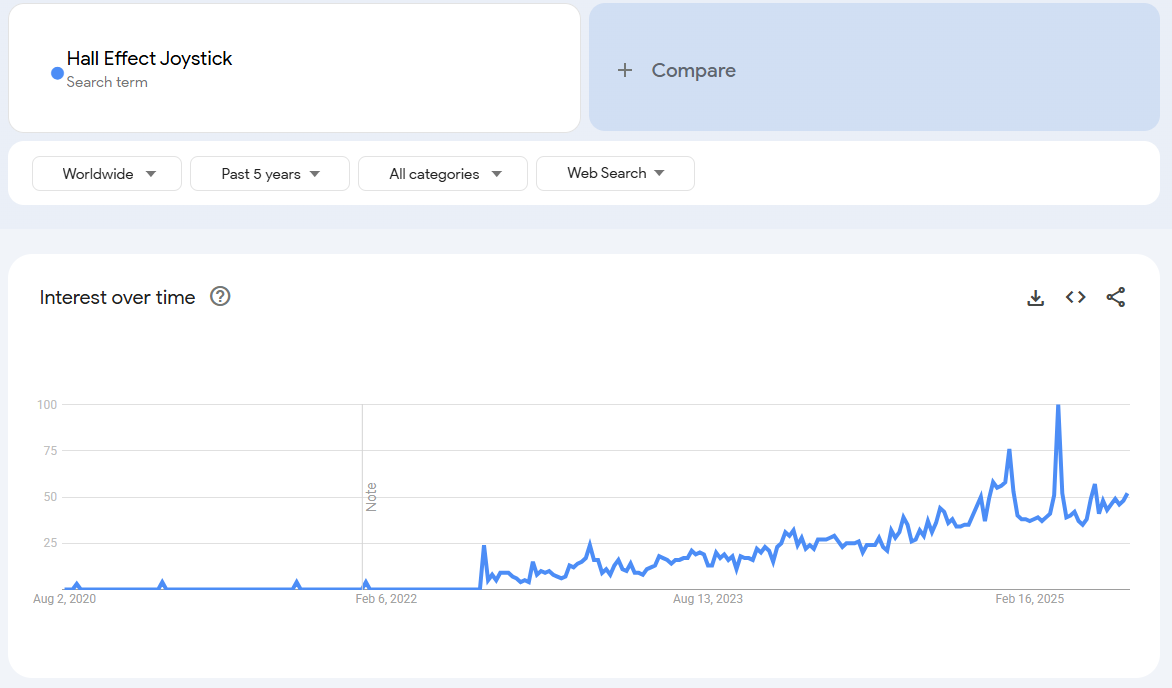The image size is (1172, 688).
Task: Download the interest over time data
Action: pos(1036,298)
